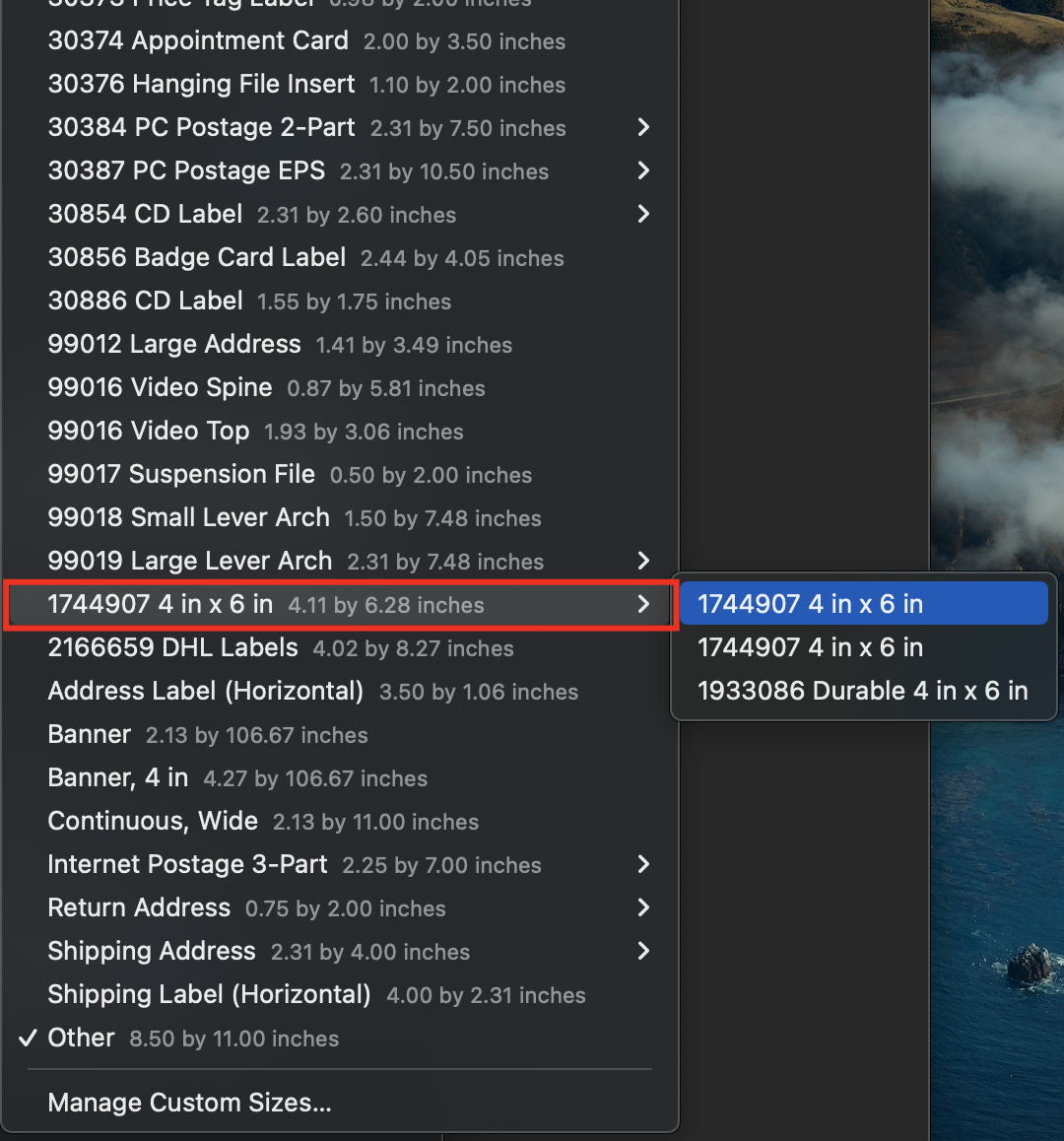Select 2166659 DHL Labels size

point(172,647)
